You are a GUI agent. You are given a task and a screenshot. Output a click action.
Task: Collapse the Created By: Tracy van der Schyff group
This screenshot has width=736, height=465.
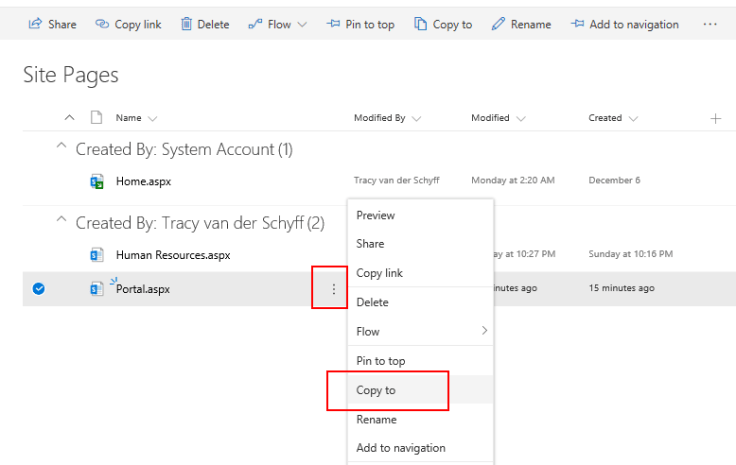point(63,222)
